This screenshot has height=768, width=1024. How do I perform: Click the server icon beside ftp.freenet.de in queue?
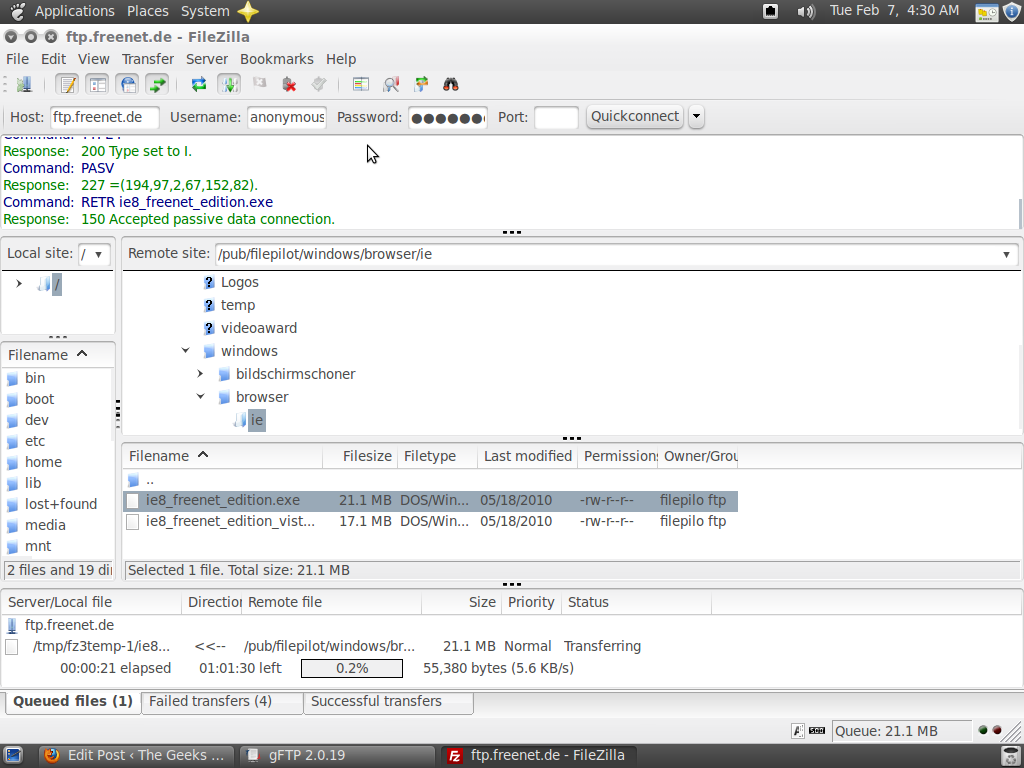pos(12,626)
